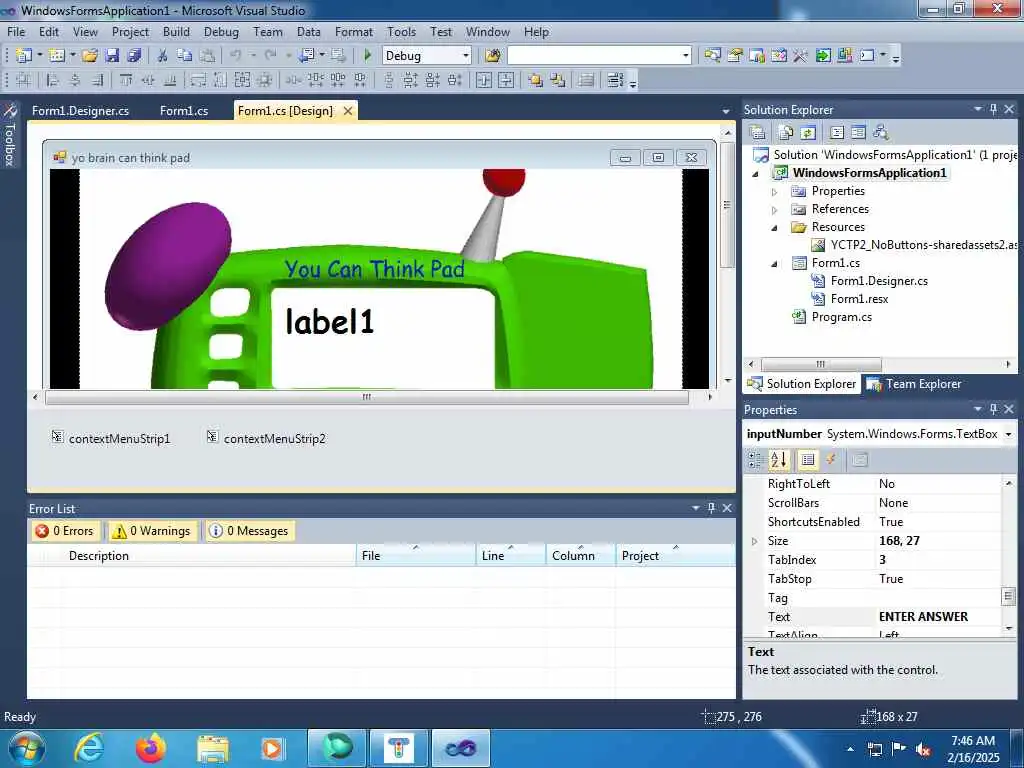
Task: Expand the Properties node in the tree
Action: 775,191
